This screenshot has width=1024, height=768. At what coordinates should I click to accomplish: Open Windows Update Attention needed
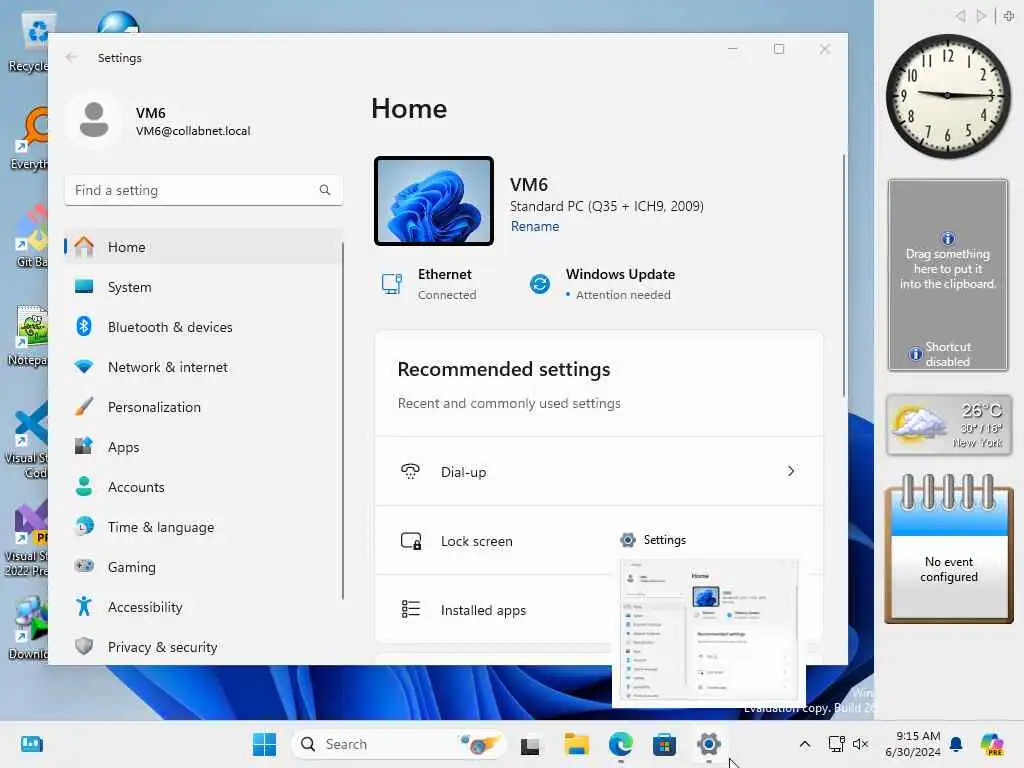point(602,283)
